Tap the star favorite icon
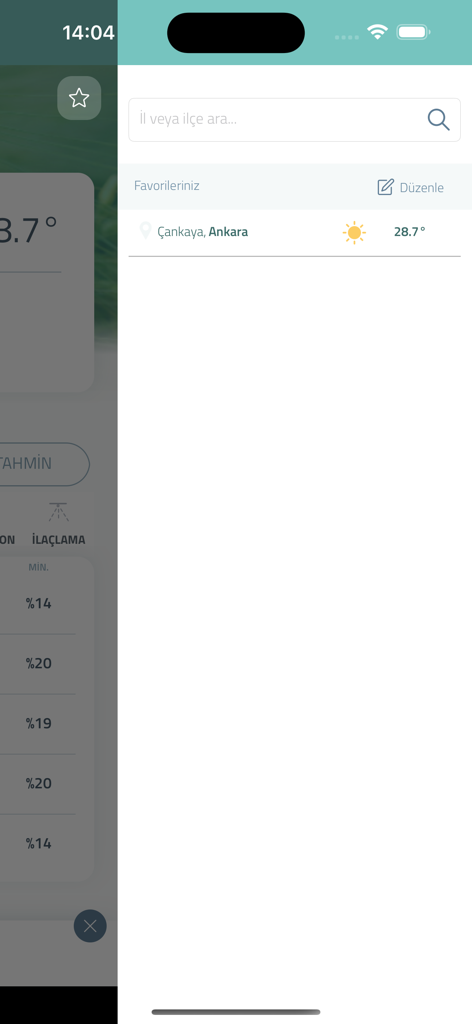472x1024 pixels. coord(79,98)
